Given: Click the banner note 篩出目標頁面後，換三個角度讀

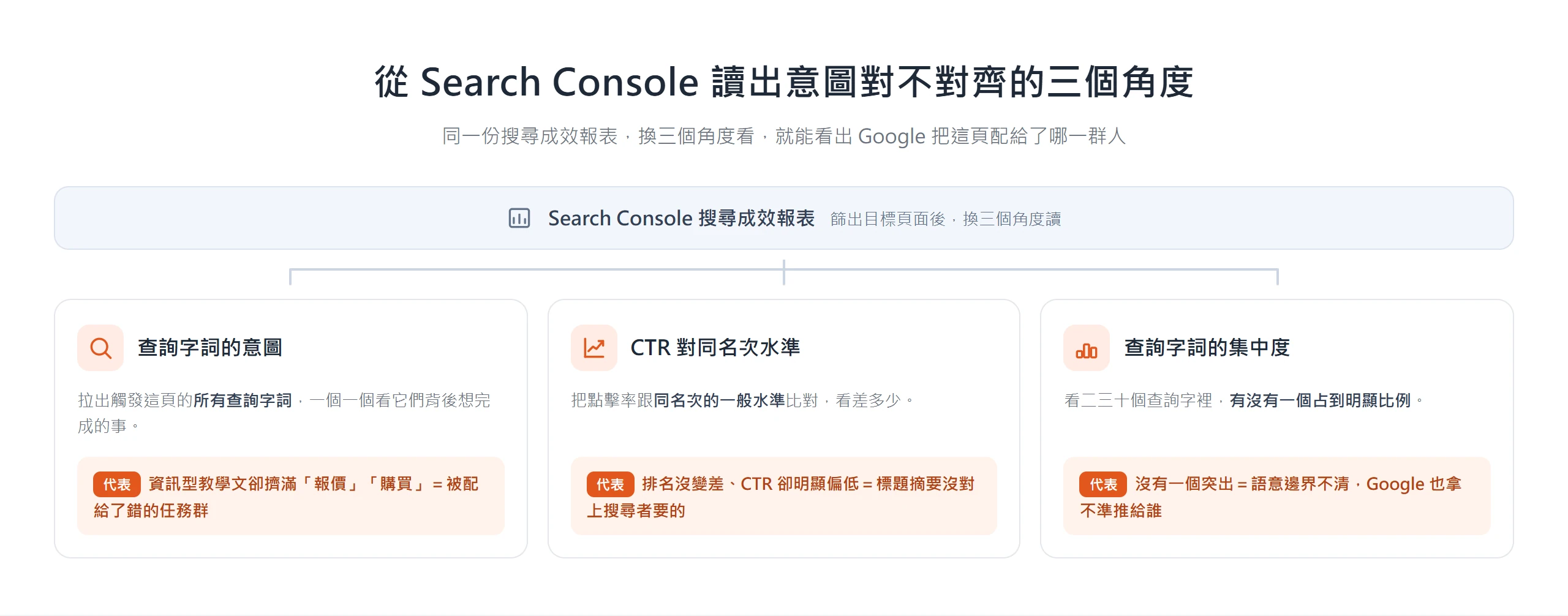Looking at the screenshot, I should 946,219.
